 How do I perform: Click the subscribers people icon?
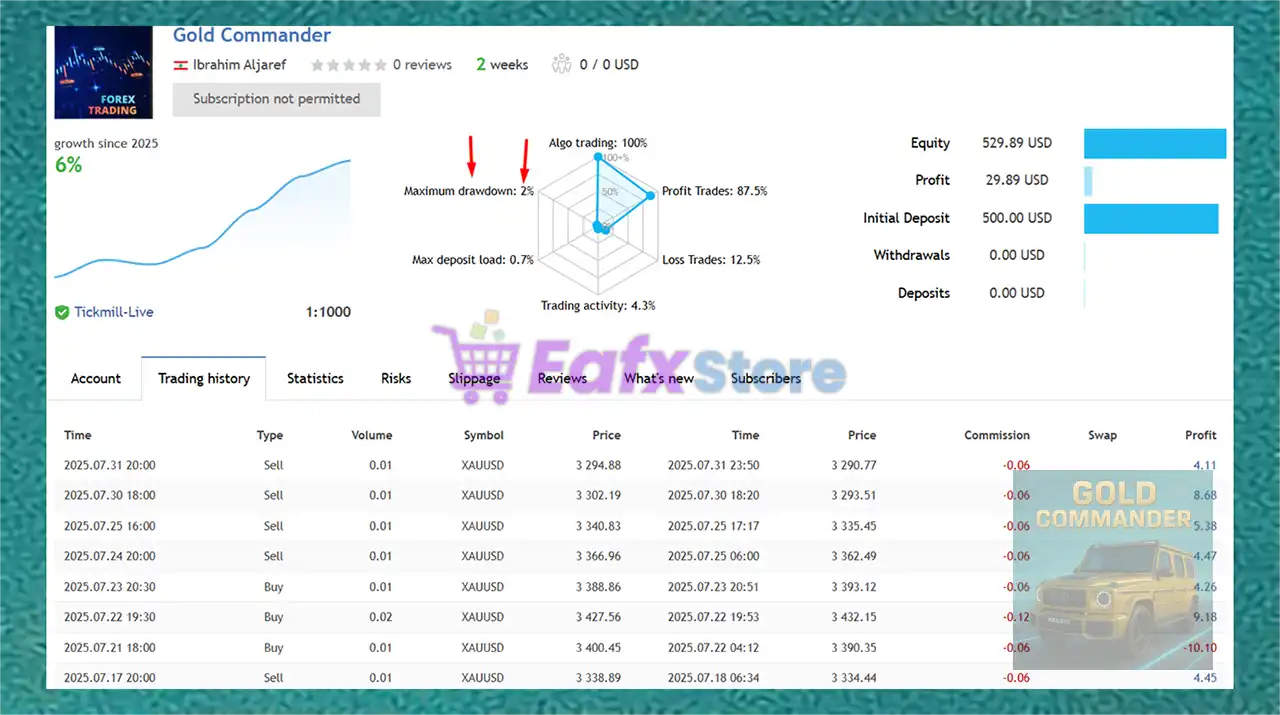click(560, 64)
